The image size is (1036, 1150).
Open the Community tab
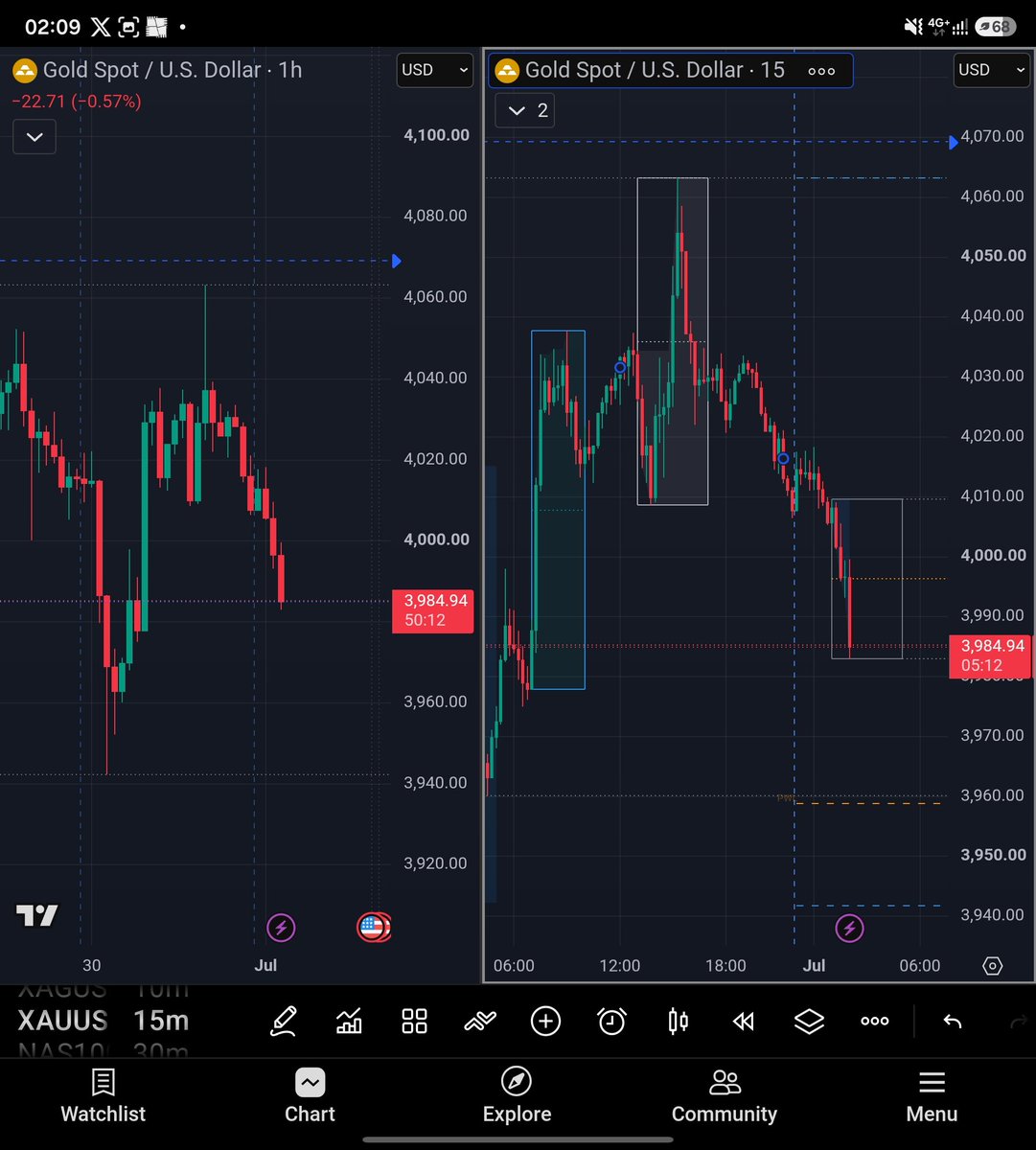725,1096
